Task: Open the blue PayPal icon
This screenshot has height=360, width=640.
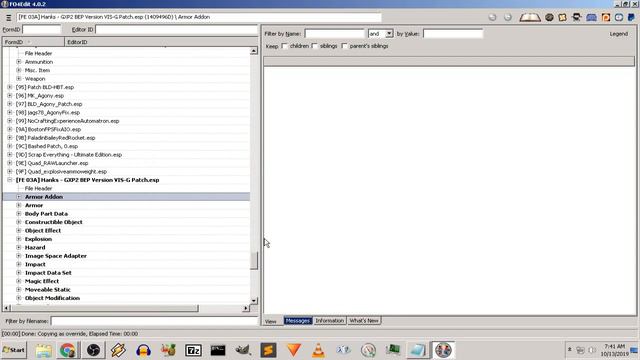Action: tap(631, 17)
